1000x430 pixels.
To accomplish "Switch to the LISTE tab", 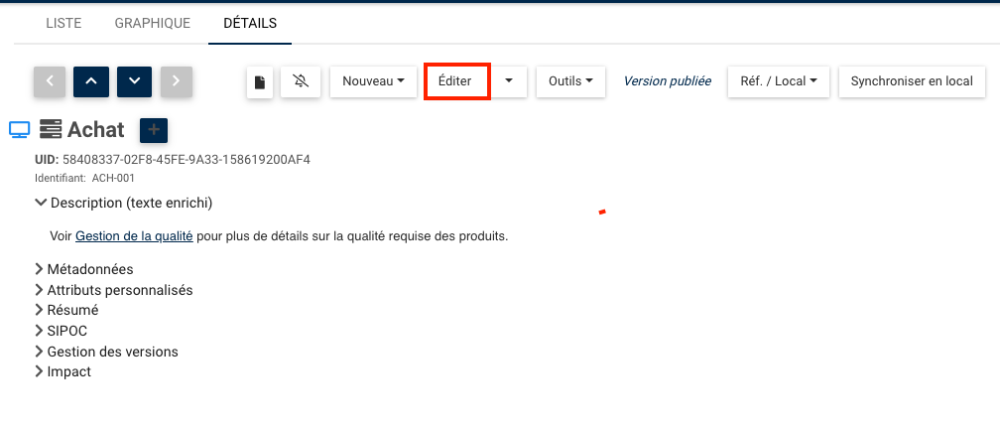I will click(63, 24).
